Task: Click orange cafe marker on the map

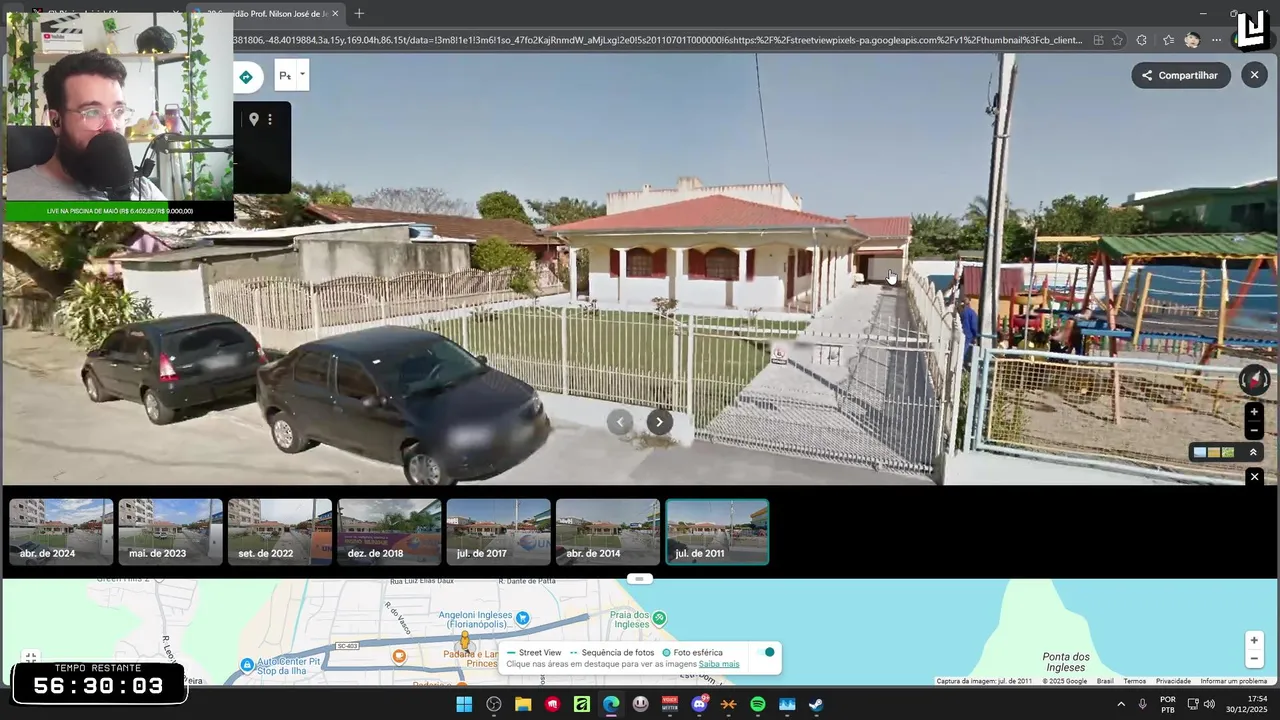Action: (399, 657)
